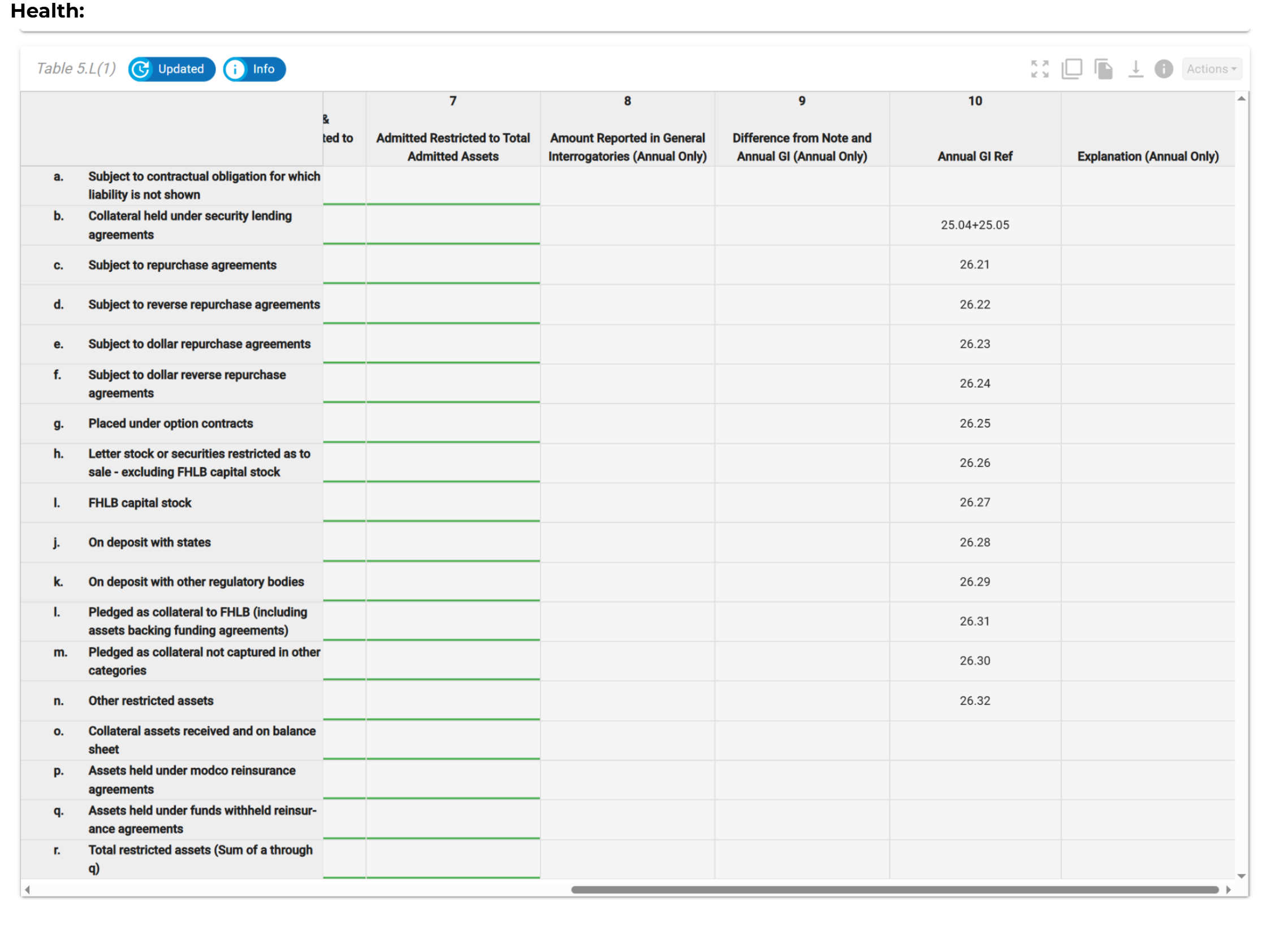The width and height of the screenshot is (1288, 927).
Task: Select the 25.04+25.05 GI reference cell
Action: [975, 226]
